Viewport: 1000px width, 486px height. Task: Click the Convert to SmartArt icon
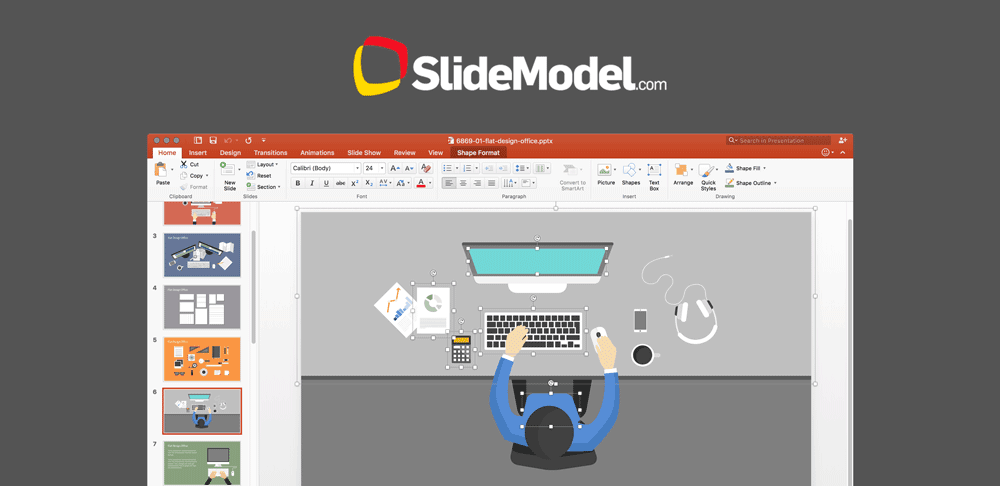pyautogui.click(x=570, y=170)
